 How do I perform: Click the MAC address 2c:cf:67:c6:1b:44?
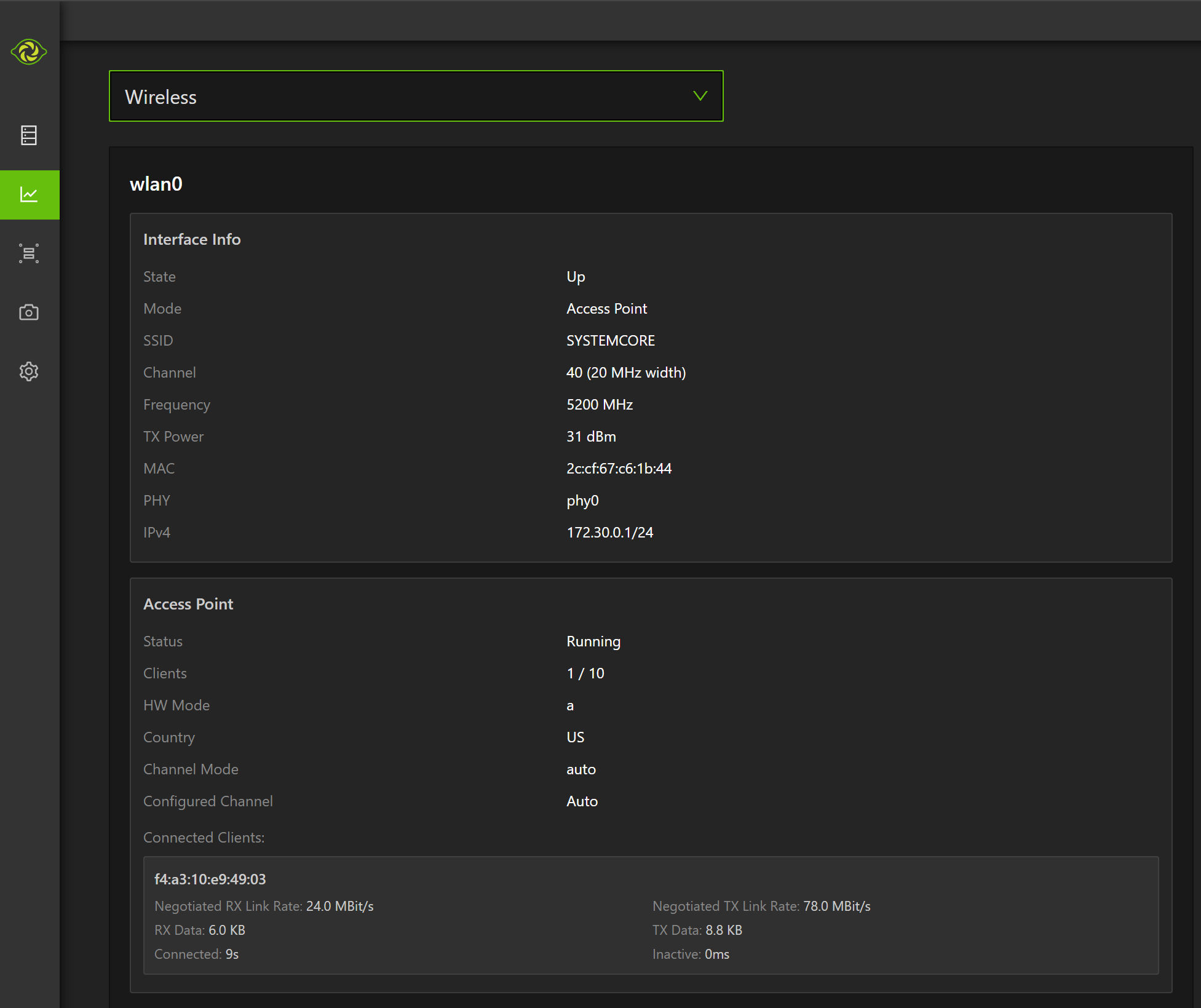pos(619,469)
